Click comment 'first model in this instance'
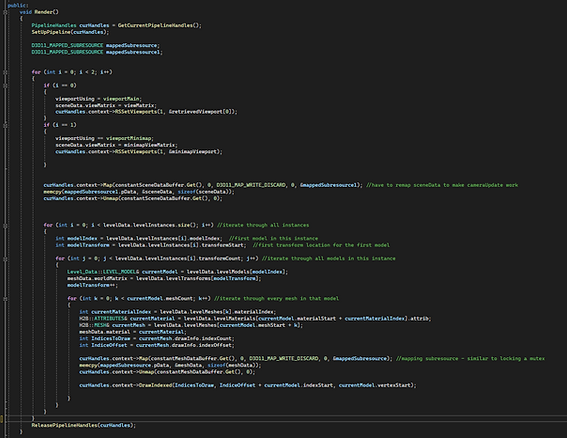 273,238
